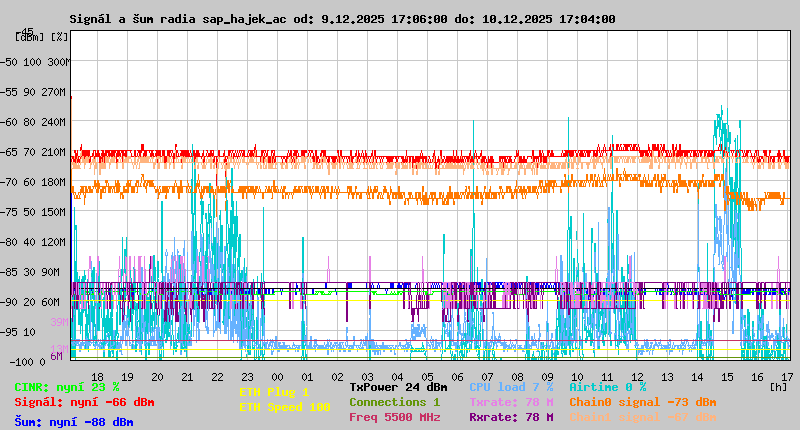
Task: Select the Rxrate legend label
Action: [x=510, y=417]
